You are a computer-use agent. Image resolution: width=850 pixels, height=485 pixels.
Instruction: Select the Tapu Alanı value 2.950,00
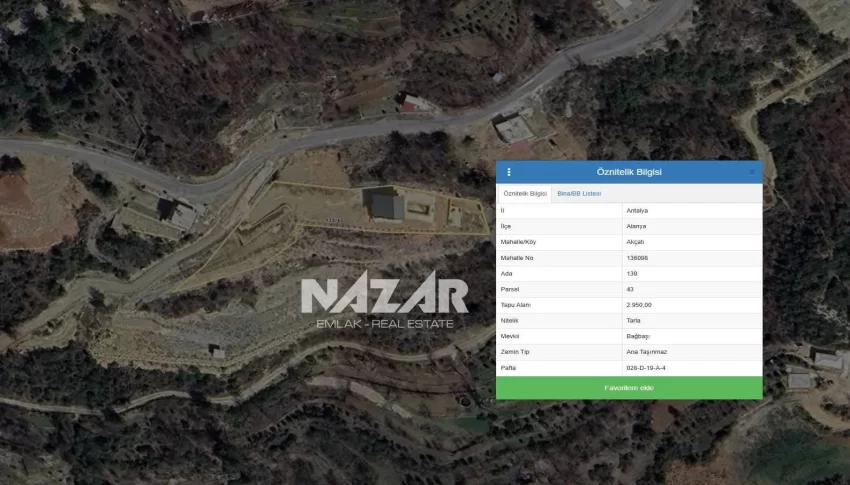[x=639, y=305]
